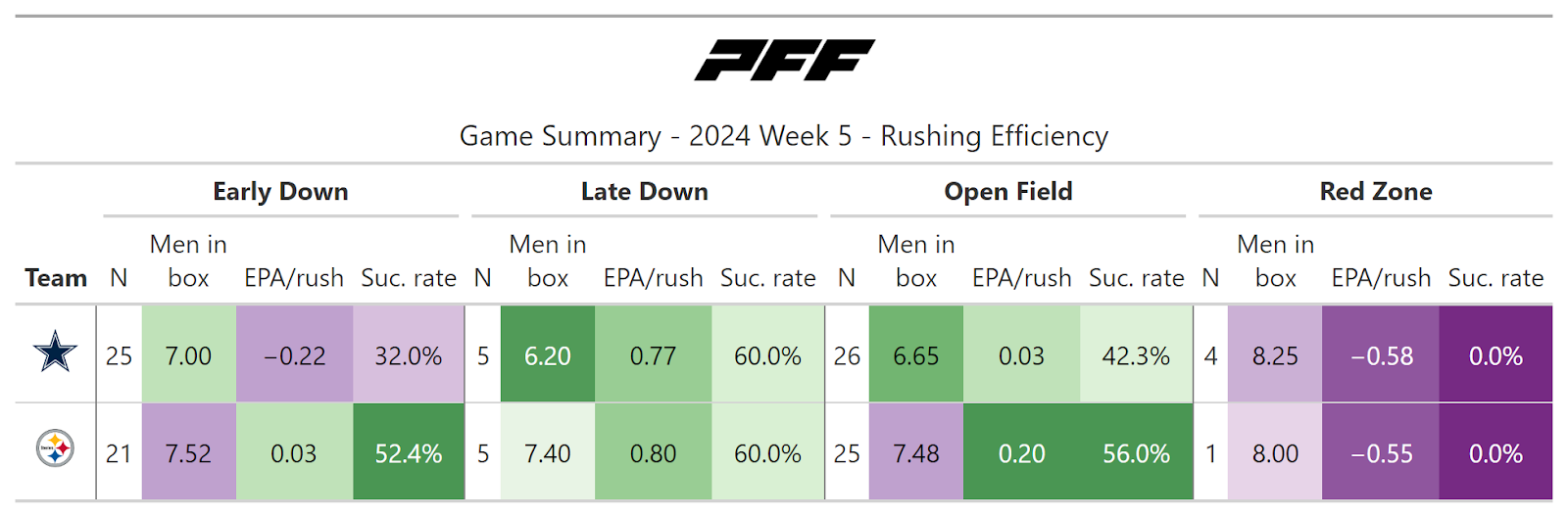Select the Red Zone column group header
Screen dimensions: 1568x517
tap(1375, 192)
